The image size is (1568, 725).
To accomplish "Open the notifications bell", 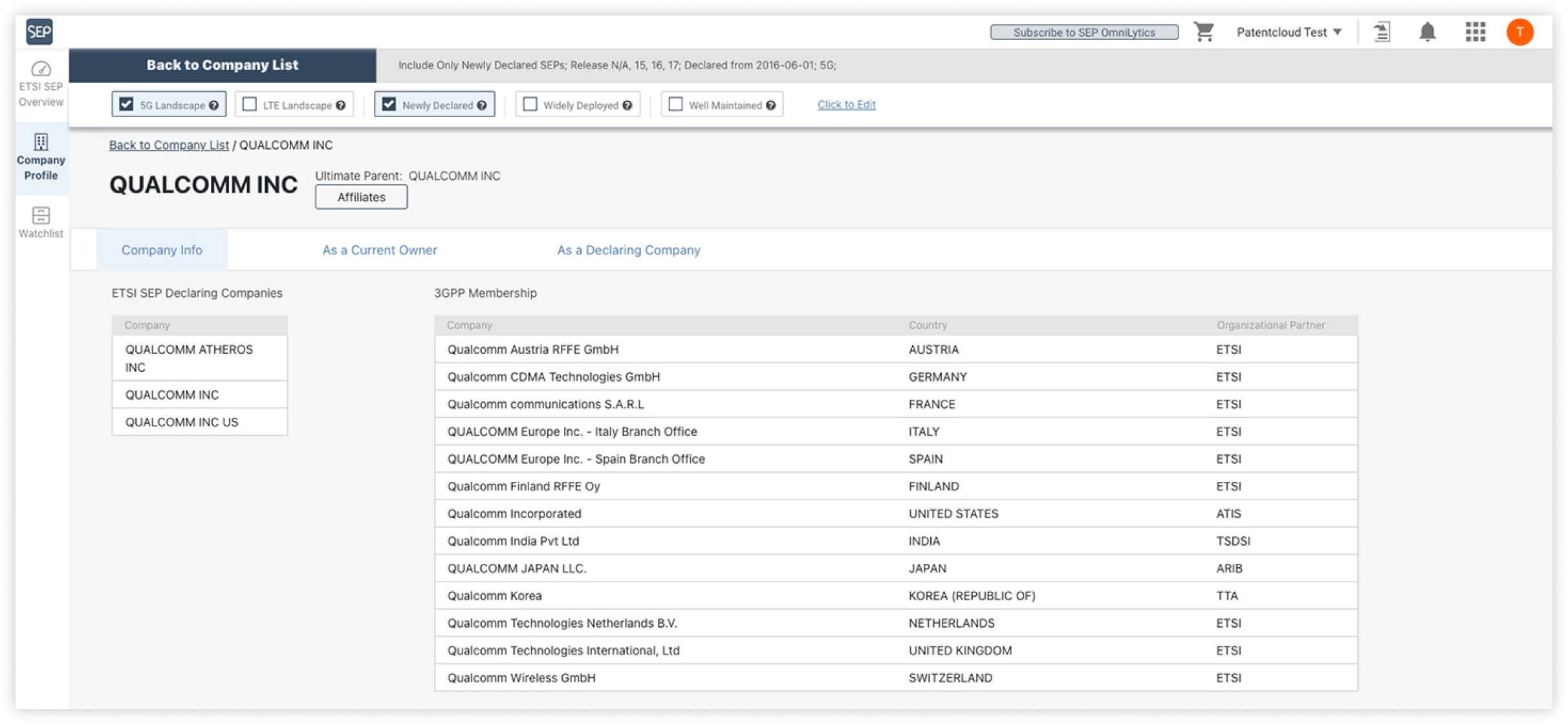I will (x=1427, y=32).
